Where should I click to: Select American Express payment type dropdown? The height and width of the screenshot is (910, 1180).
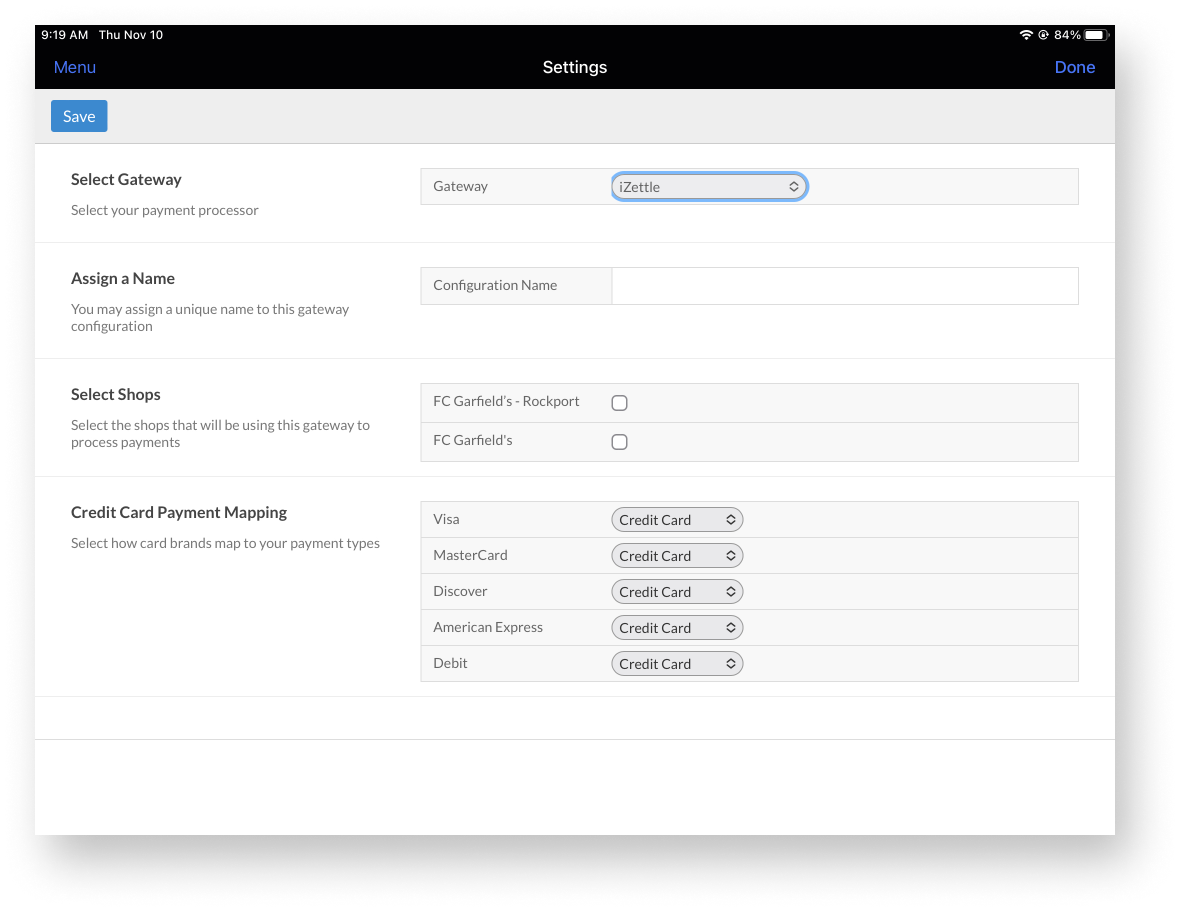(677, 628)
